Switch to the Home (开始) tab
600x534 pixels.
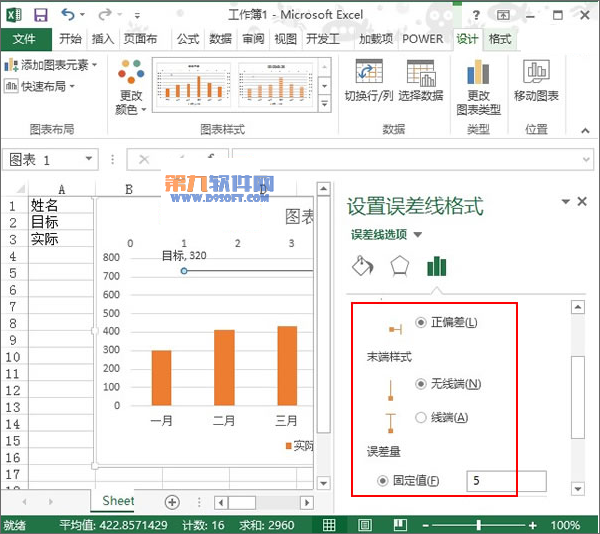coord(70,39)
